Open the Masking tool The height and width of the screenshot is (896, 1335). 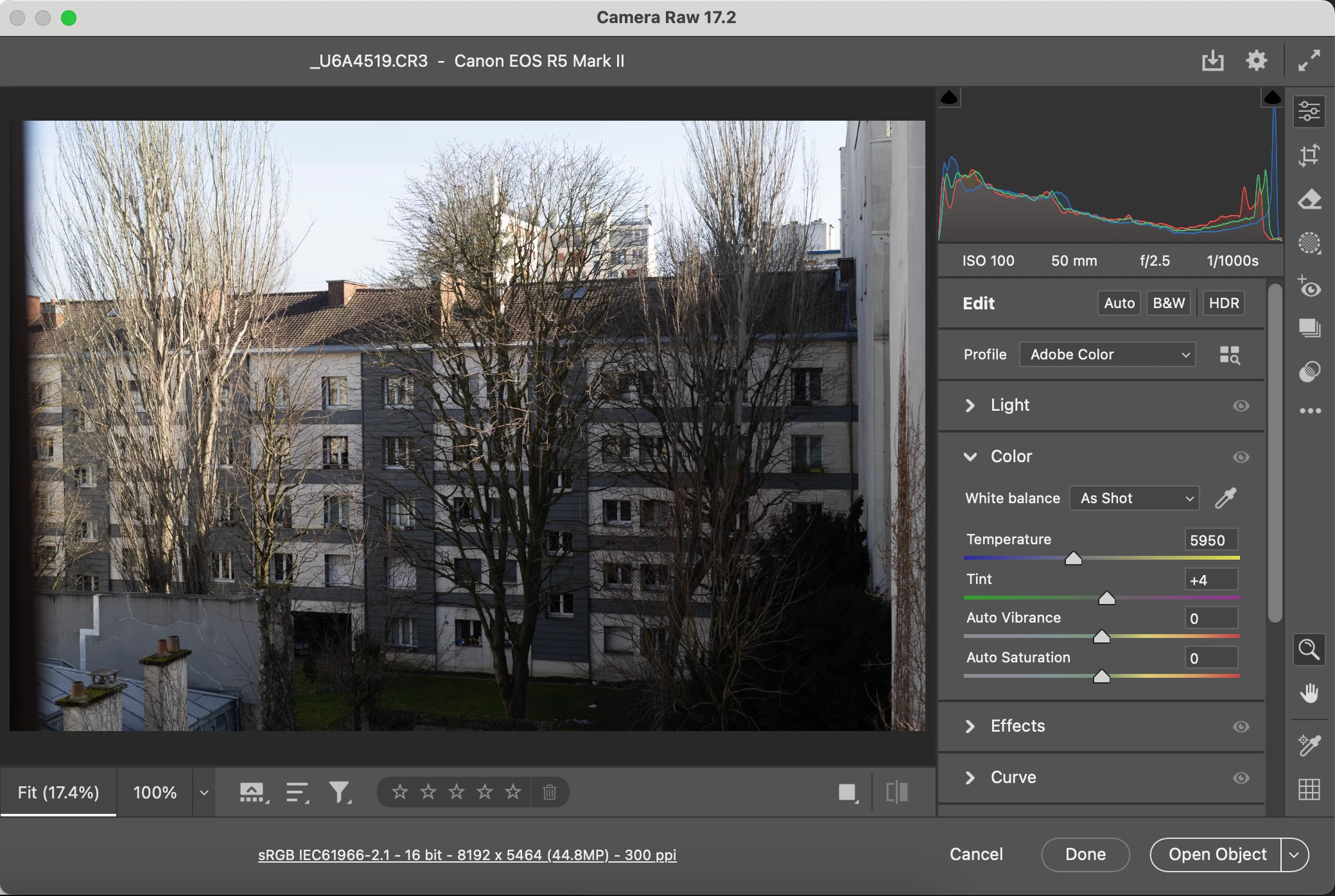1309,243
